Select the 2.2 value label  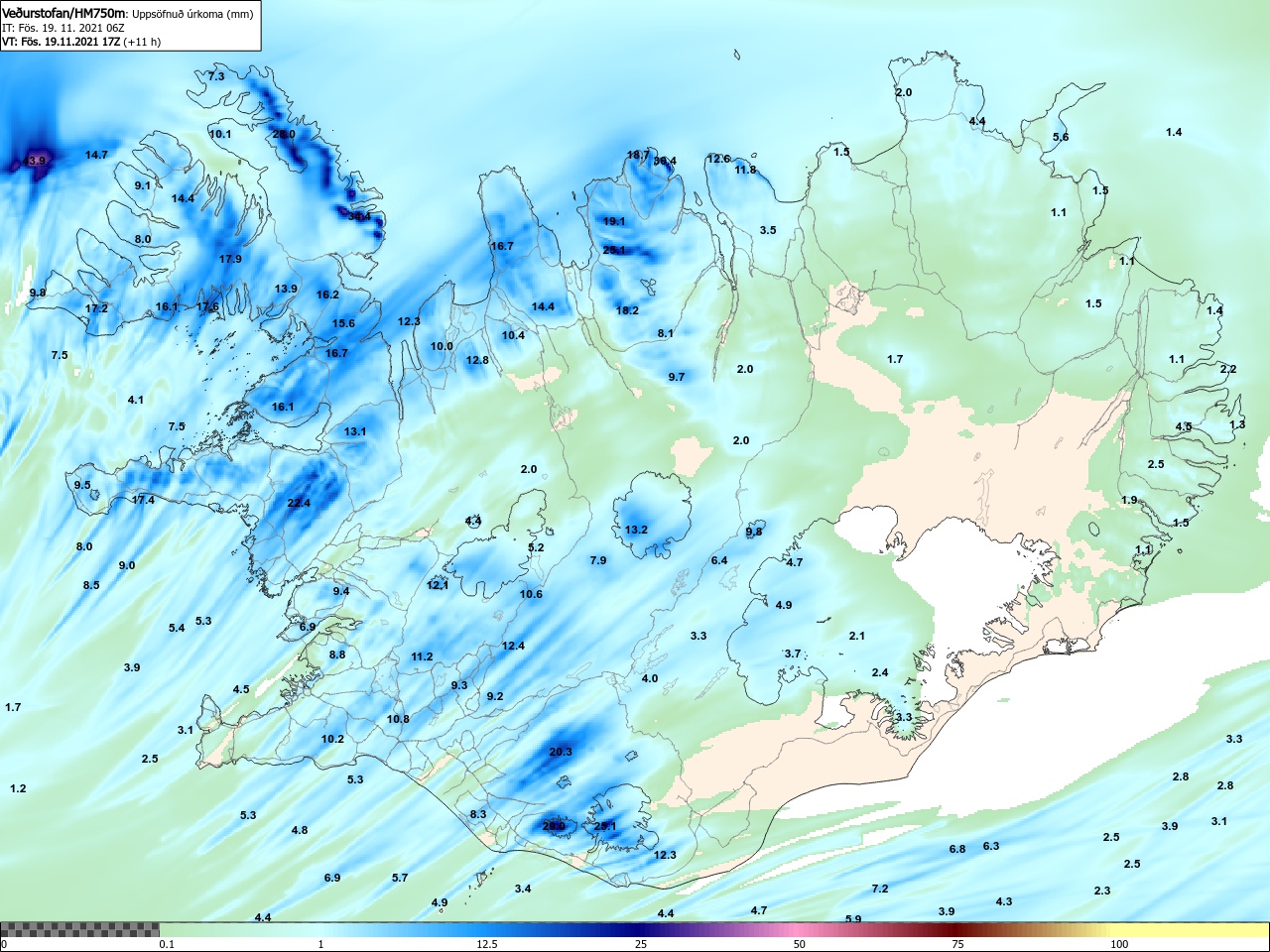(x=1228, y=369)
